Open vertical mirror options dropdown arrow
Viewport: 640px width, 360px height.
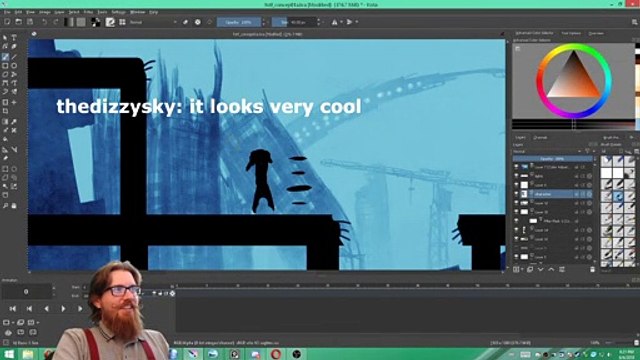[x=357, y=22]
